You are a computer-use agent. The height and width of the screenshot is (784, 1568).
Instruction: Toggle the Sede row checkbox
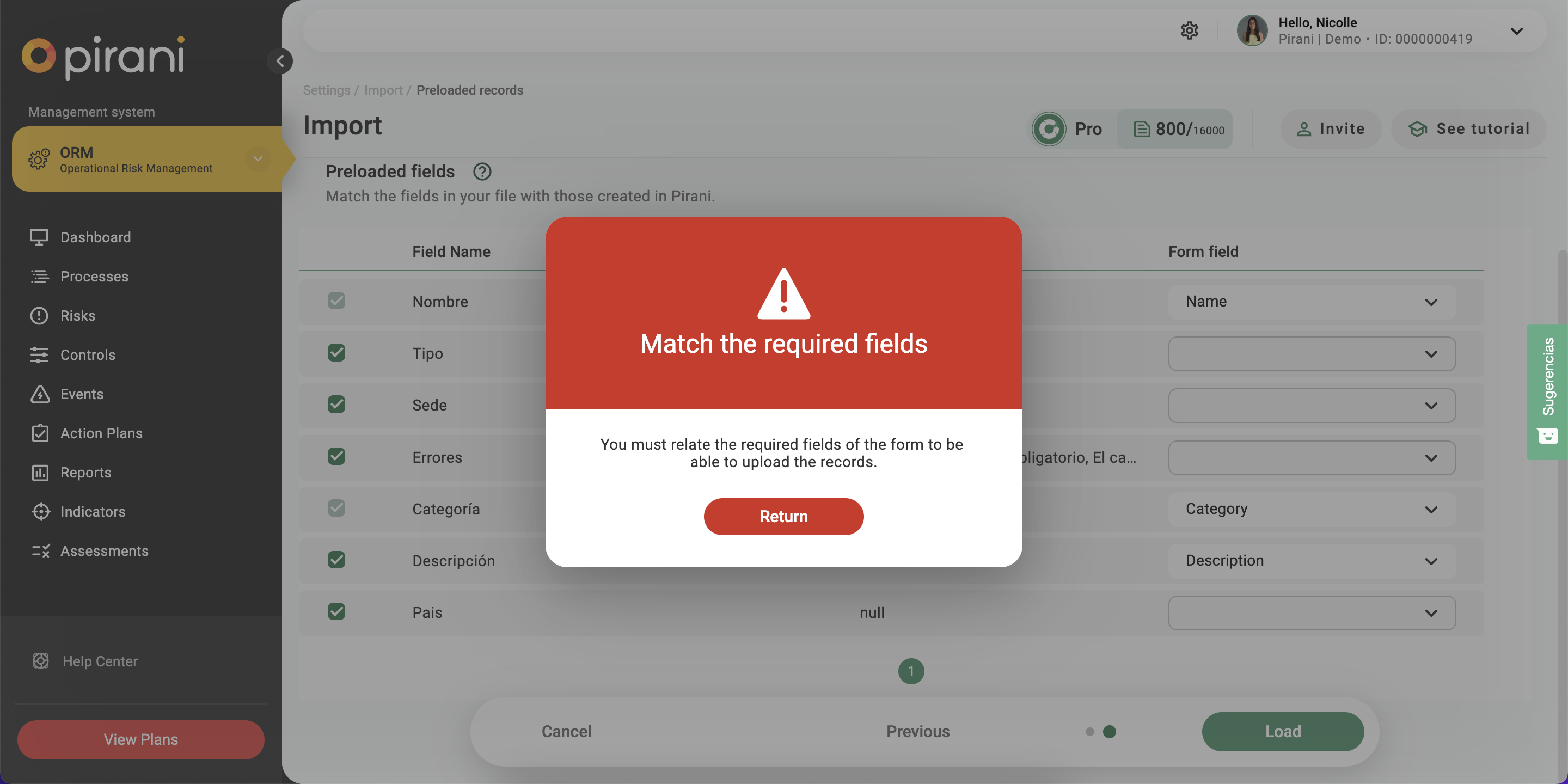pos(336,404)
